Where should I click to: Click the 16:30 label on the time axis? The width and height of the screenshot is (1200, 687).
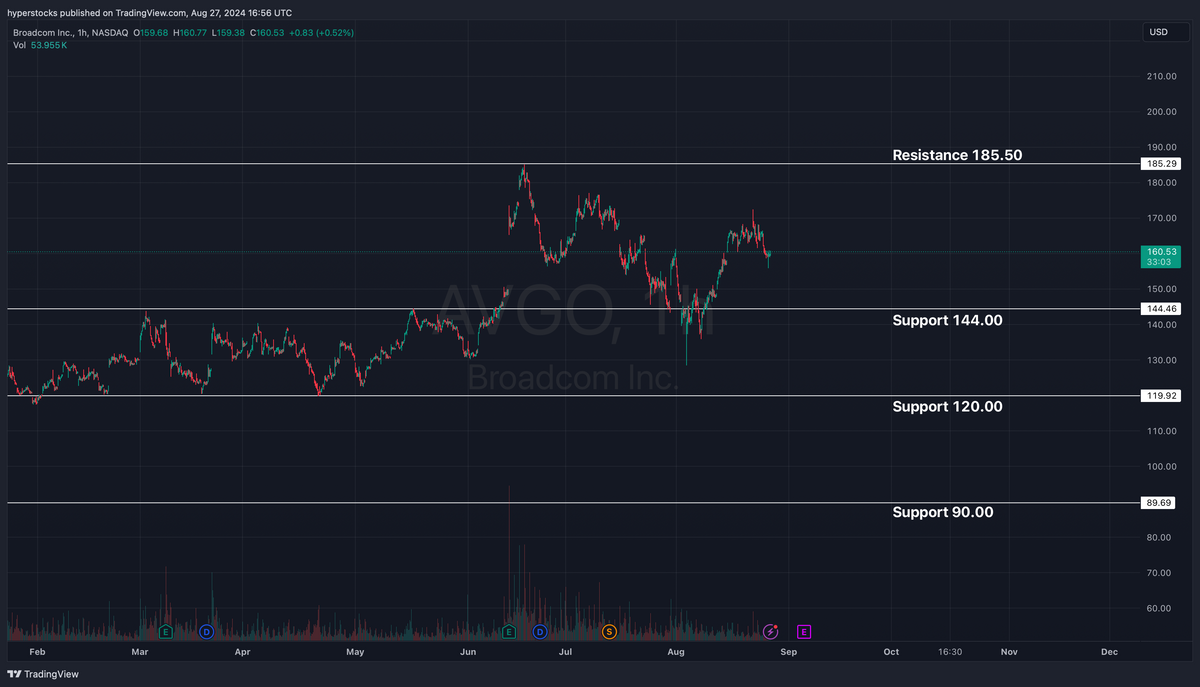949,651
